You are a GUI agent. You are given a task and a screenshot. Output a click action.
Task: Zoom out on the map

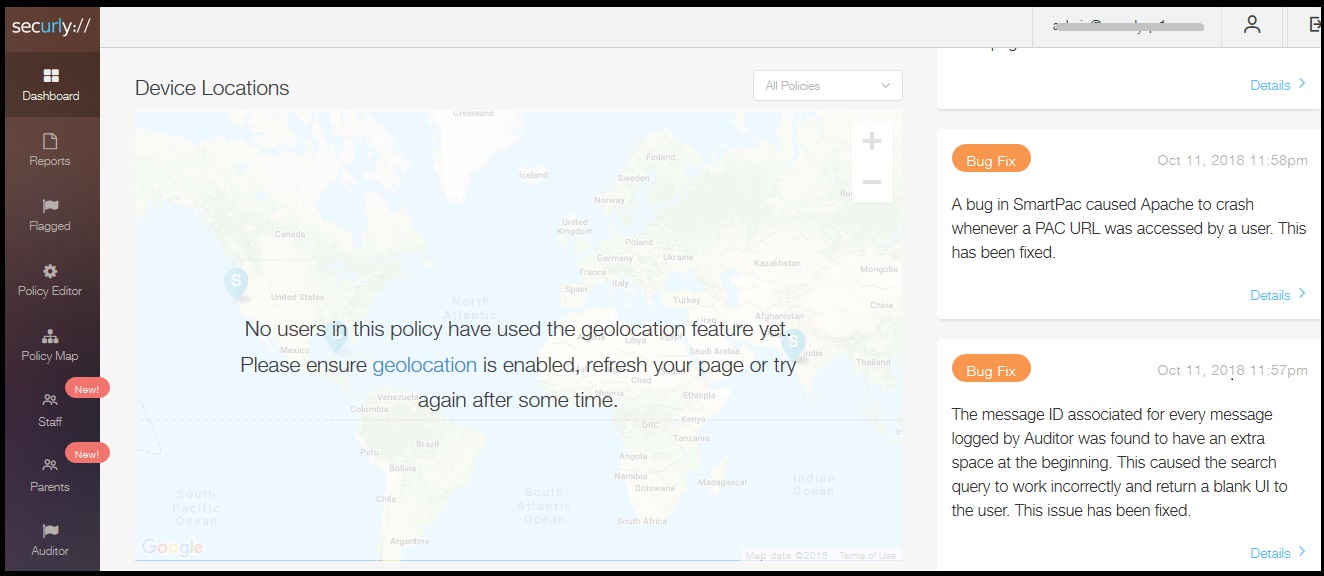[872, 182]
